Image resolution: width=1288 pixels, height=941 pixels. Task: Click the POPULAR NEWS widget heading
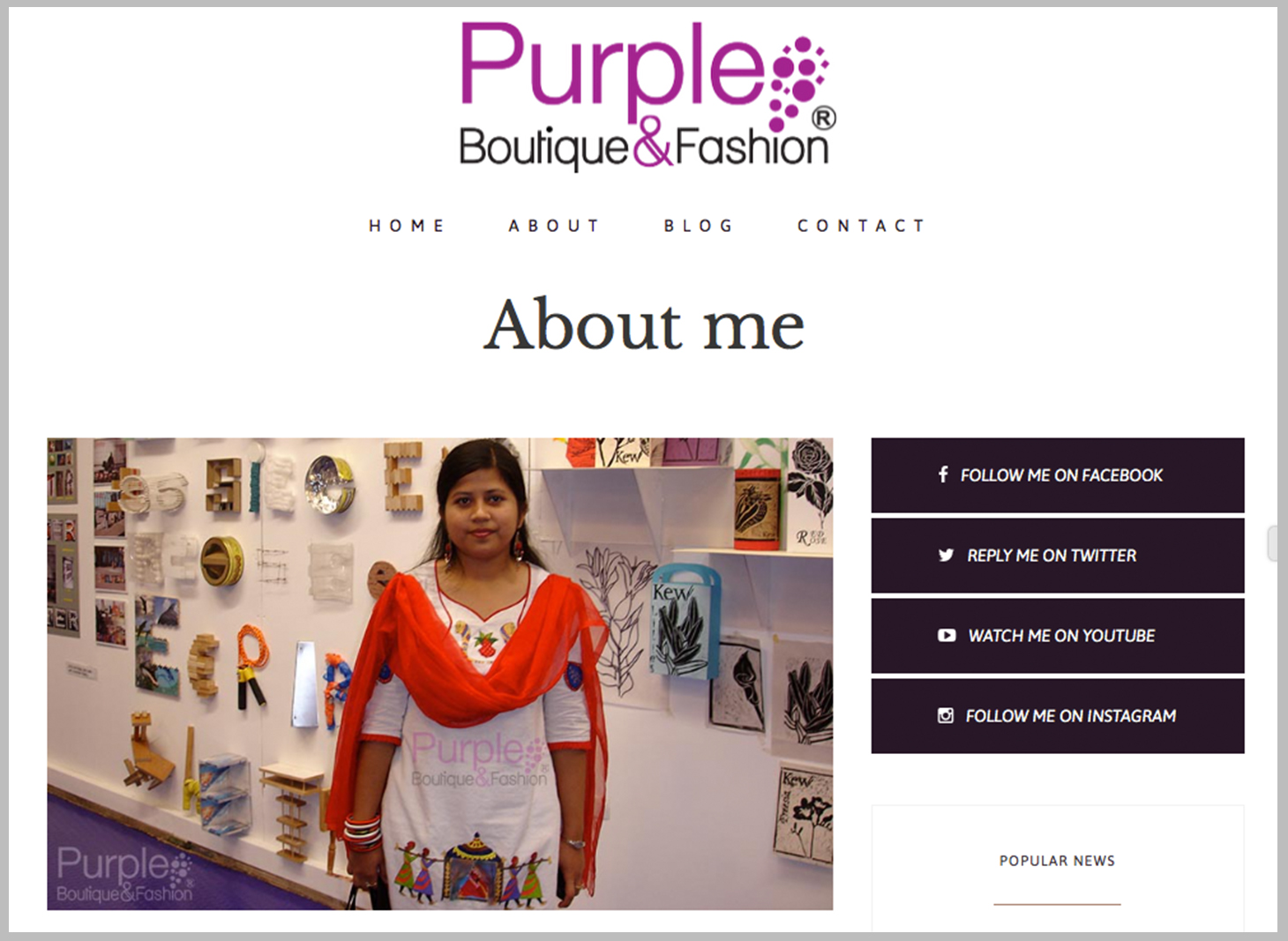coord(1057,861)
